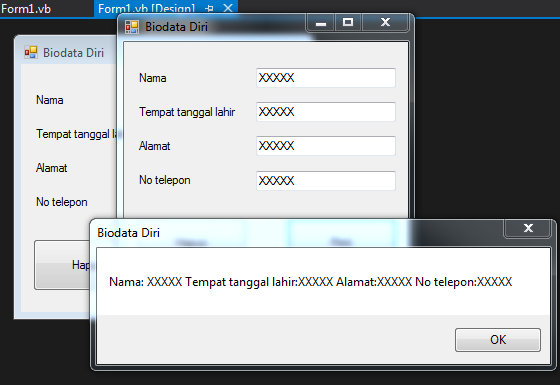This screenshot has height=385, width=560.
Task: Switch to the Form1.vb code tab
Action: (26, 9)
